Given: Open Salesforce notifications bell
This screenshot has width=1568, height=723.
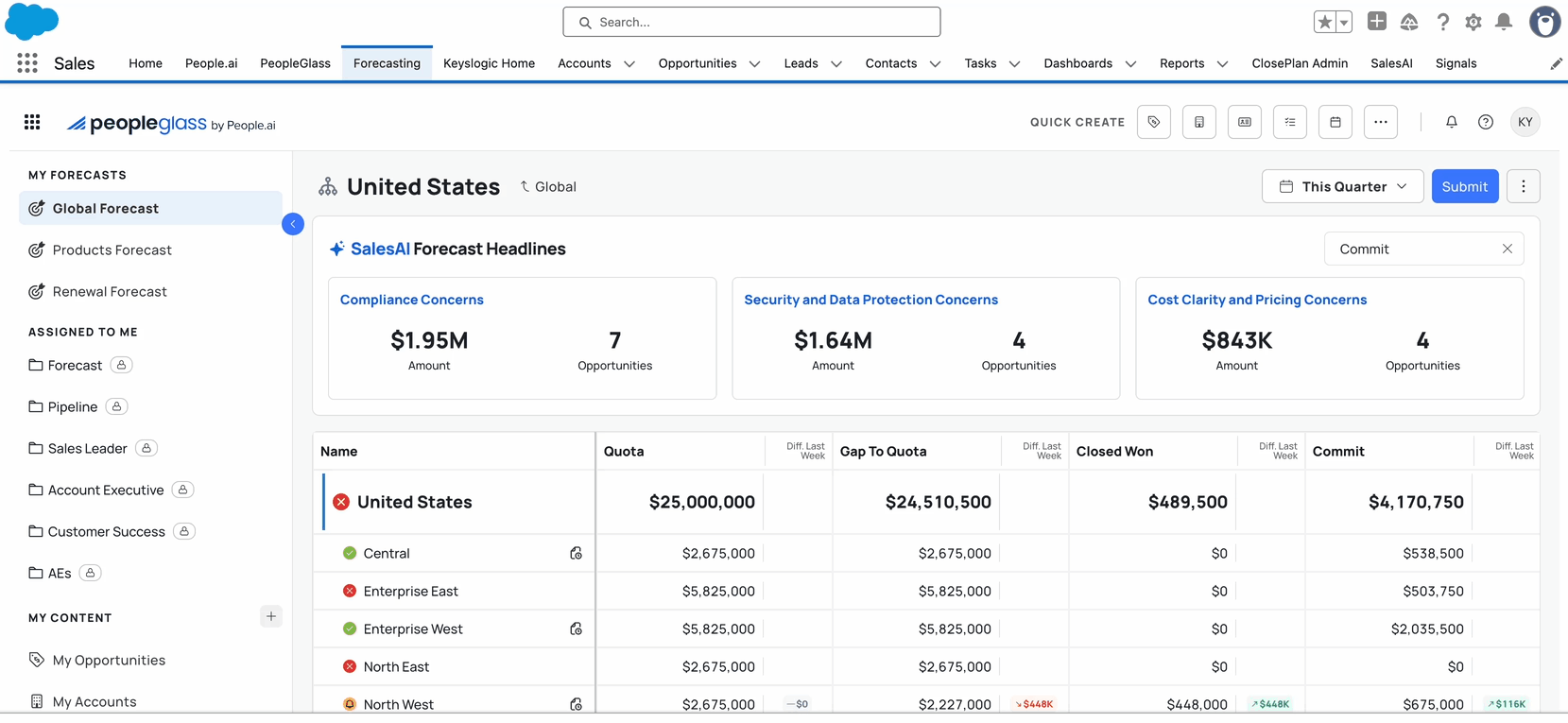Looking at the screenshot, I should point(1504,22).
